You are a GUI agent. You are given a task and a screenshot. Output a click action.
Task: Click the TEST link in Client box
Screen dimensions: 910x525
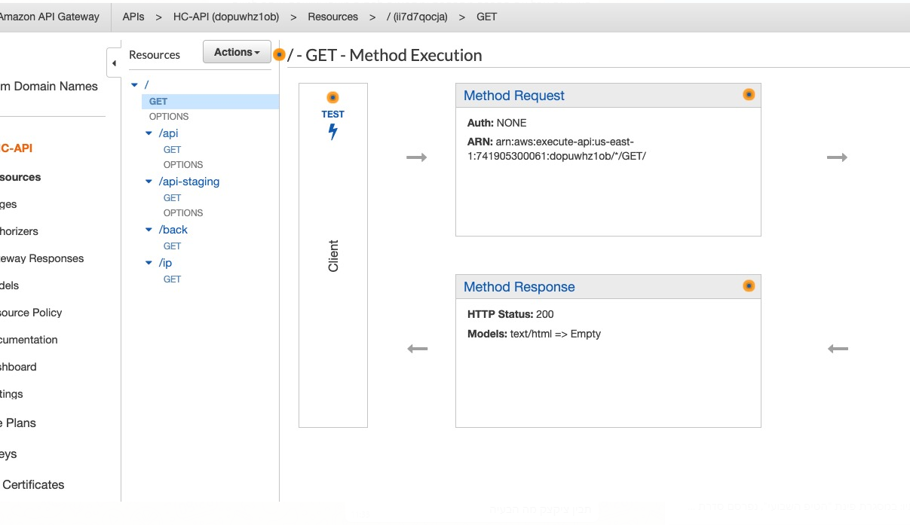click(x=333, y=114)
